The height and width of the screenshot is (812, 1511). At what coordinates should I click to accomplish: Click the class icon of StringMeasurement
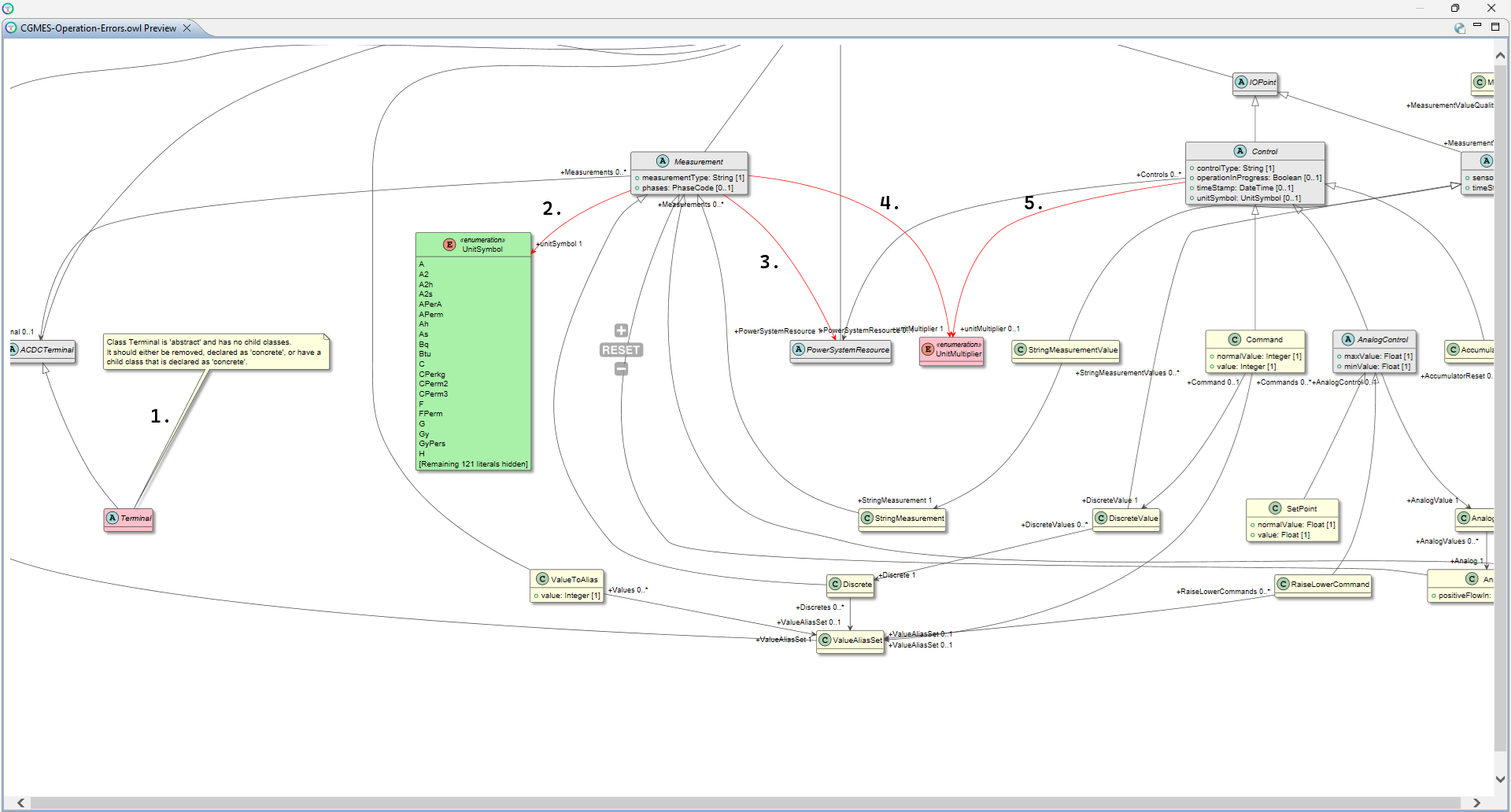click(867, 518)
